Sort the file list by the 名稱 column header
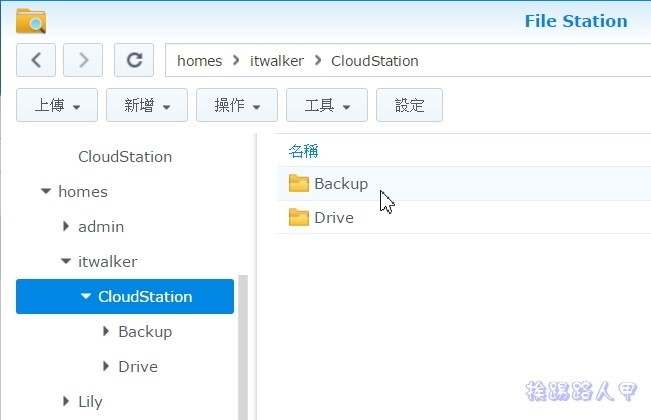Viewport: 651px width, 420px height. (303, 151)
